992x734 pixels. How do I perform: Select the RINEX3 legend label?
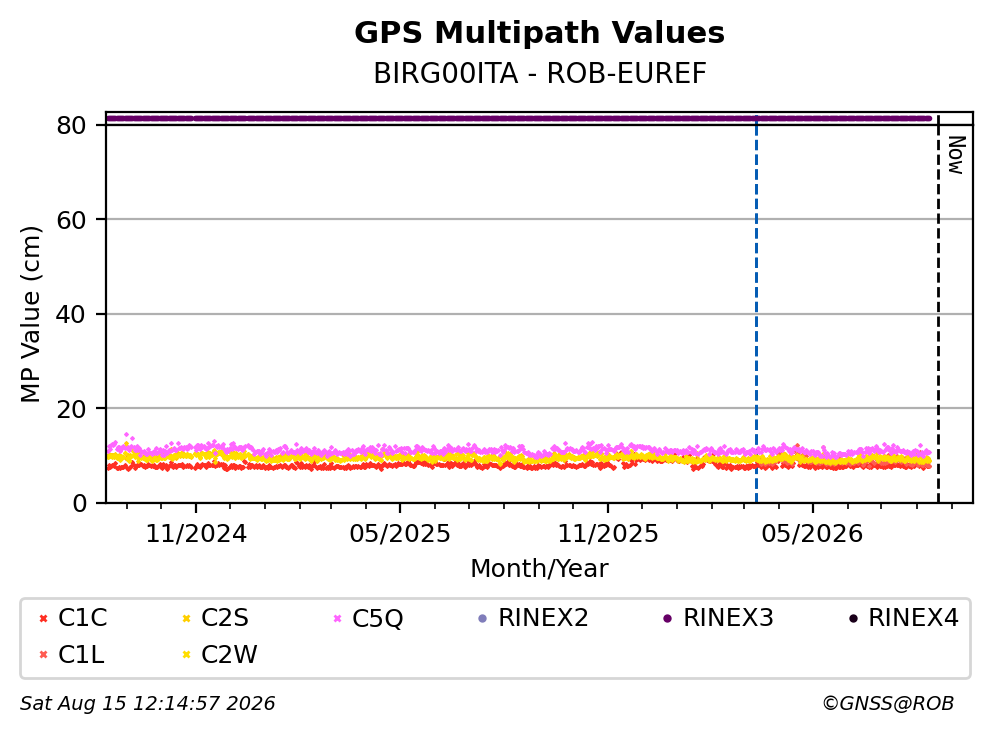tap(728, 618)
